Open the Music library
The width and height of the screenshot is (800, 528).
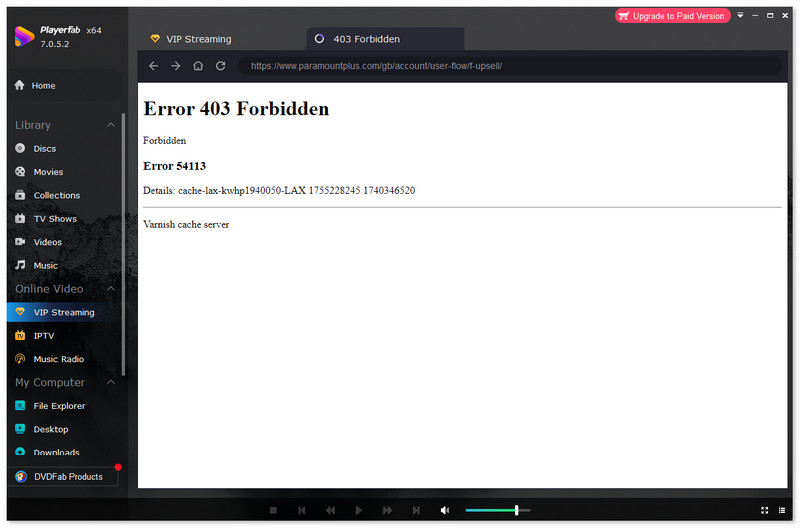coord(64,266)
